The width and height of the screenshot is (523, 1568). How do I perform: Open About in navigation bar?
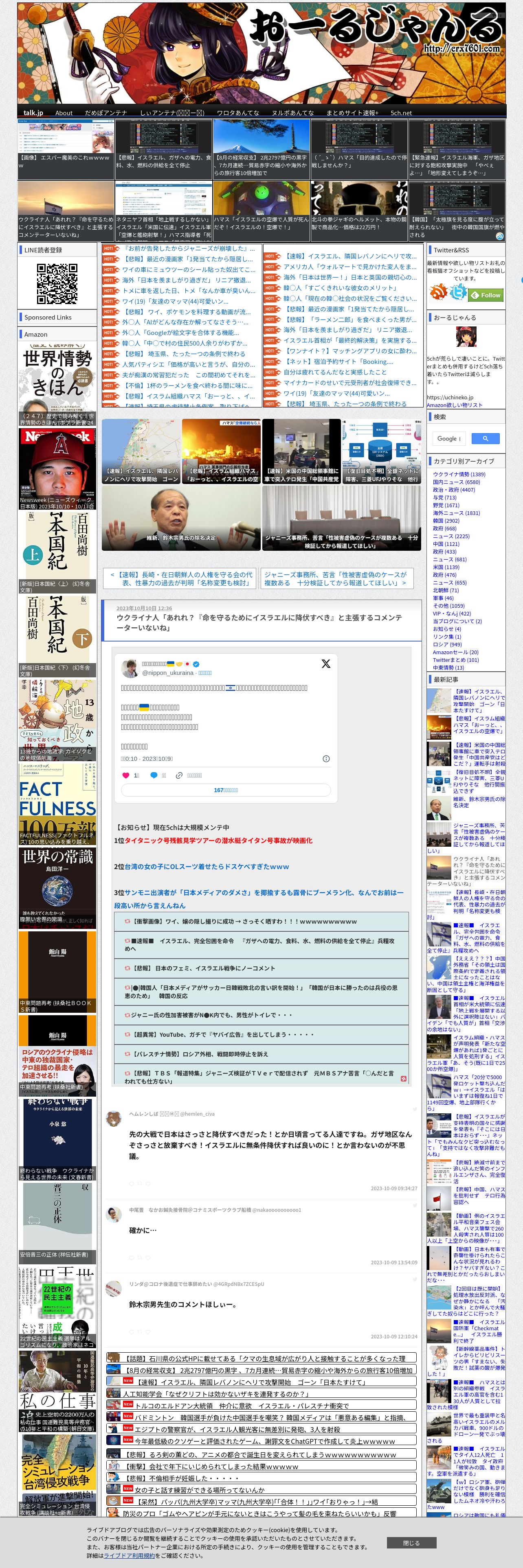[64, 113]
